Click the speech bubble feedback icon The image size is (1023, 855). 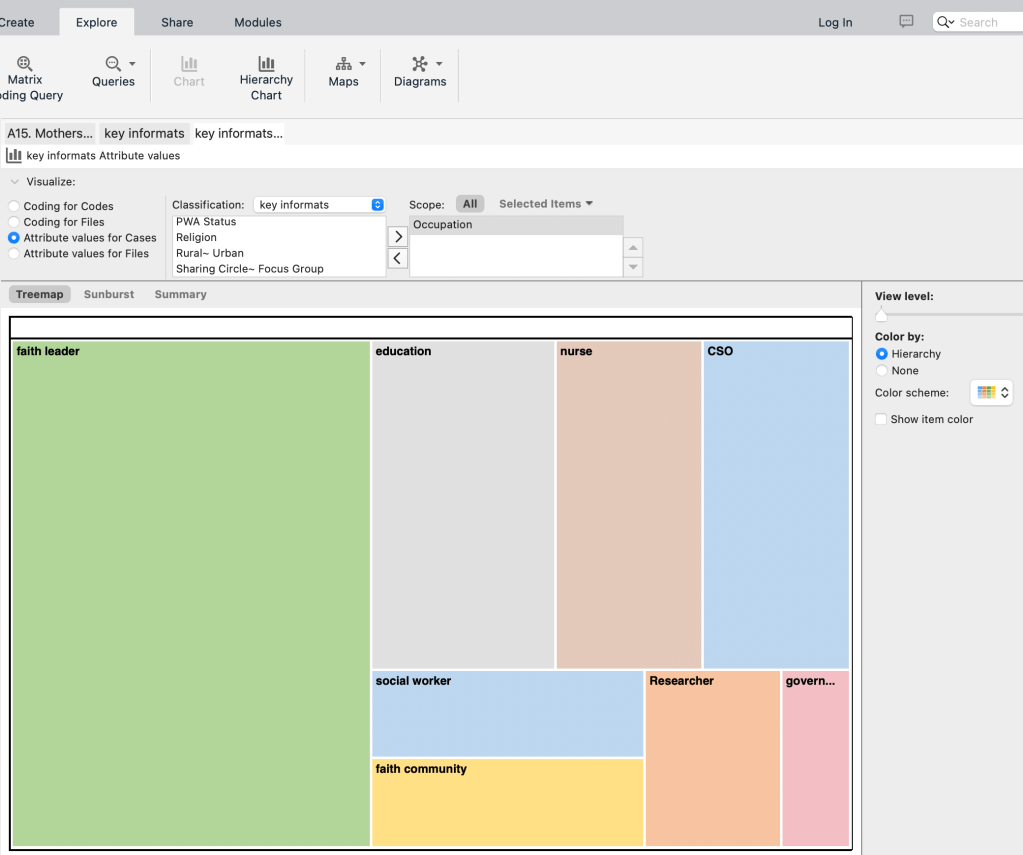[x=906, y=22]
